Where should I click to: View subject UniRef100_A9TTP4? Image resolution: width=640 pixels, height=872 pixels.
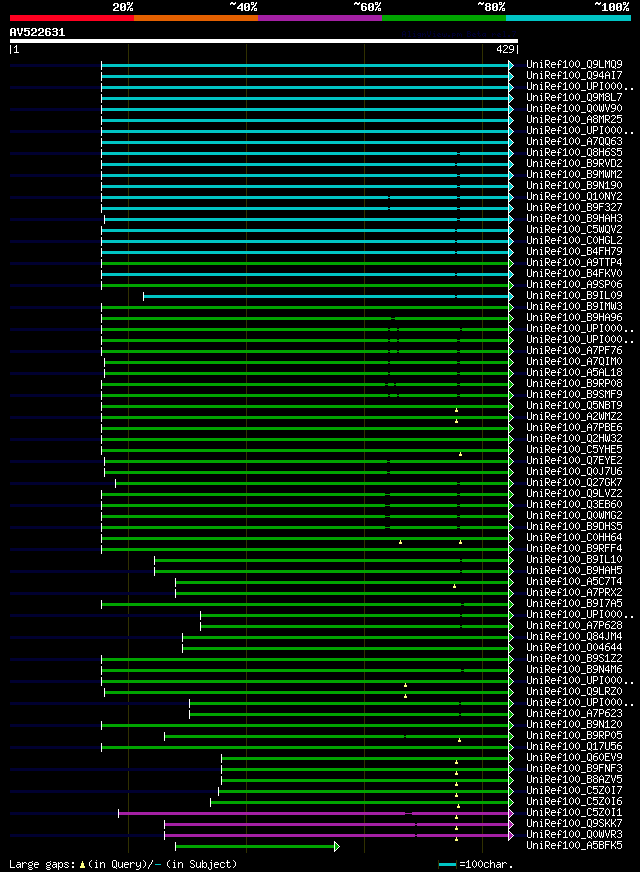click(x=574, y=262)
